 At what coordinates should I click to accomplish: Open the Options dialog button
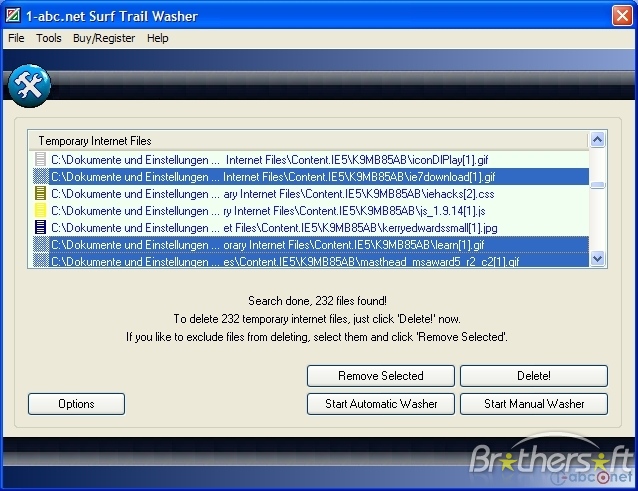pyautogui.click(x=76, y=404)
